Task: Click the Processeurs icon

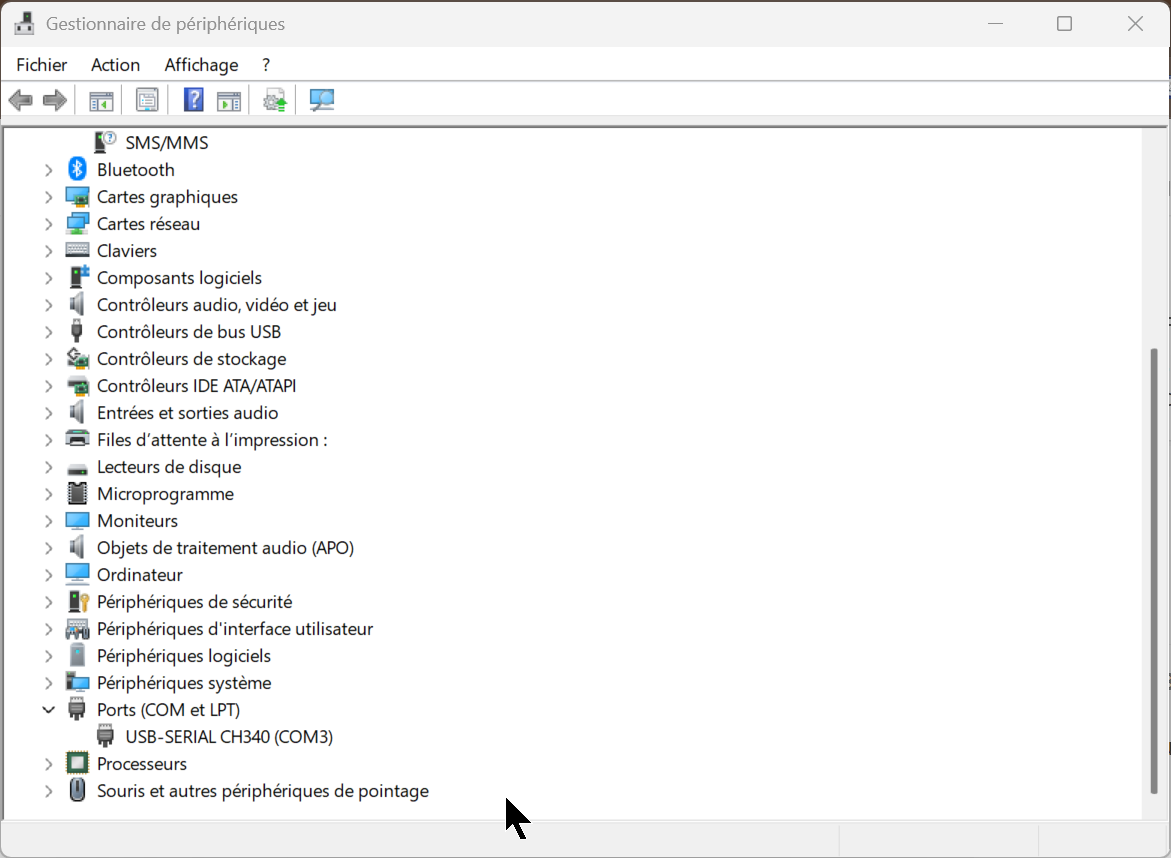Action: (x=77, y=763)
